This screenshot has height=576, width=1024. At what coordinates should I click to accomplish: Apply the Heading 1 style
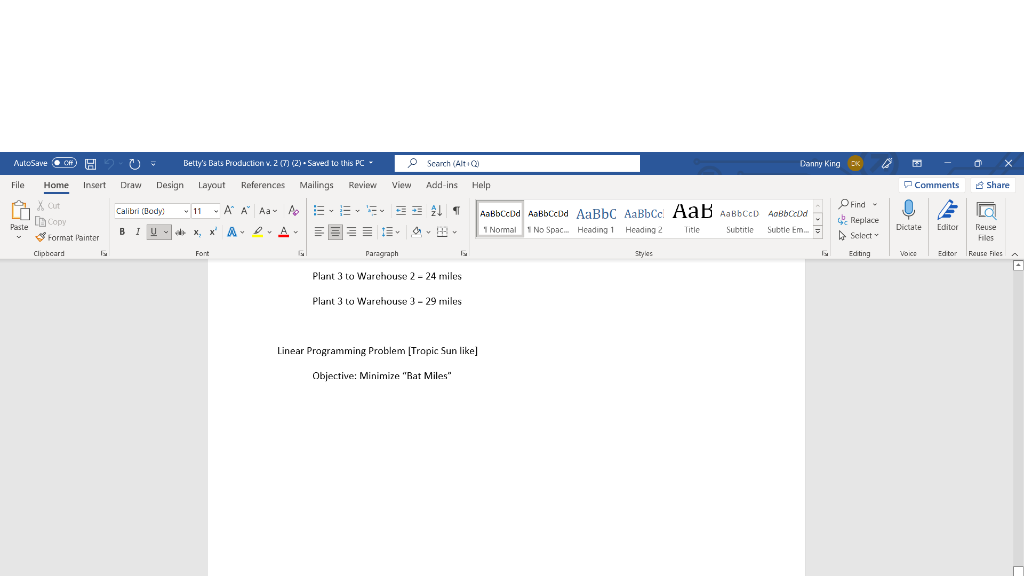(x=596, y=219)
